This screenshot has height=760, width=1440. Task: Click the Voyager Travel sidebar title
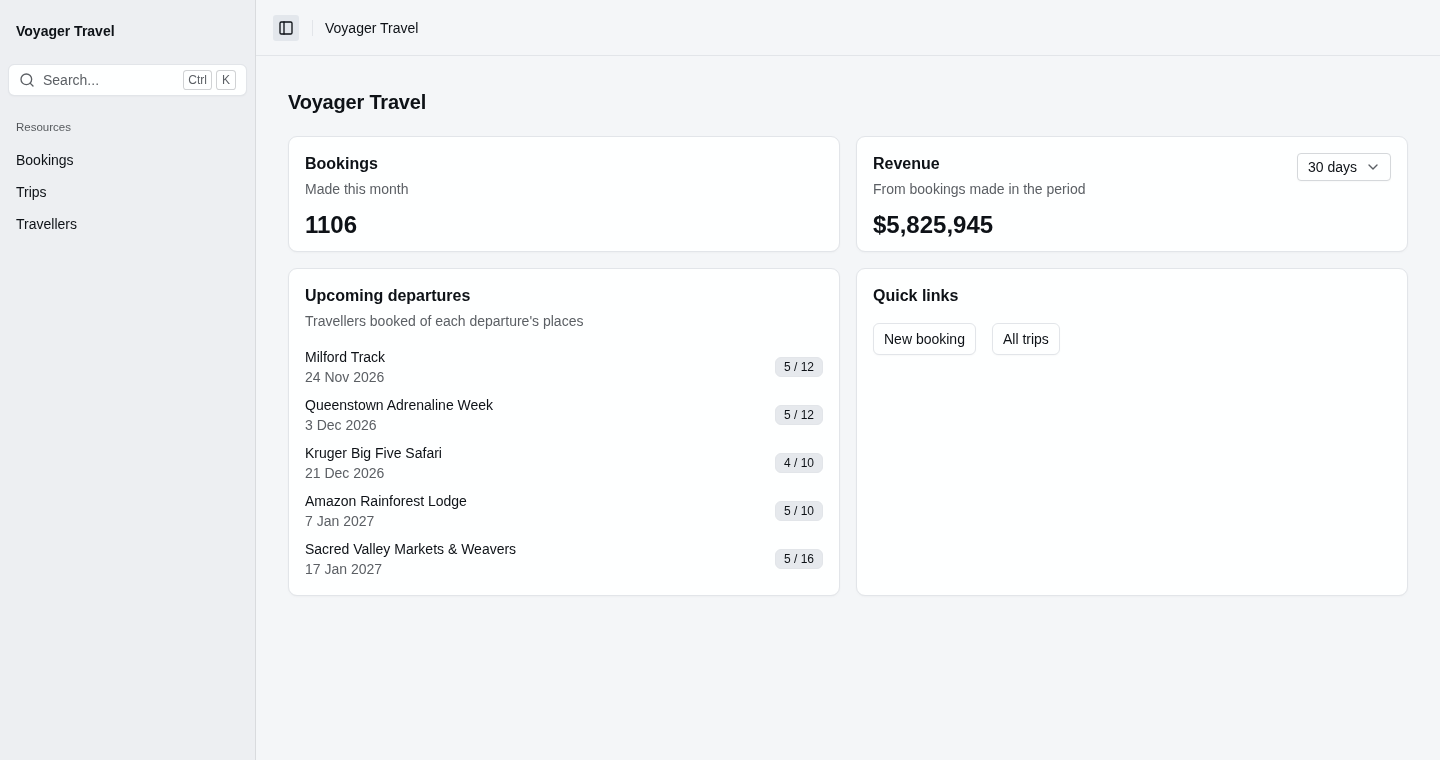[65, 31]
